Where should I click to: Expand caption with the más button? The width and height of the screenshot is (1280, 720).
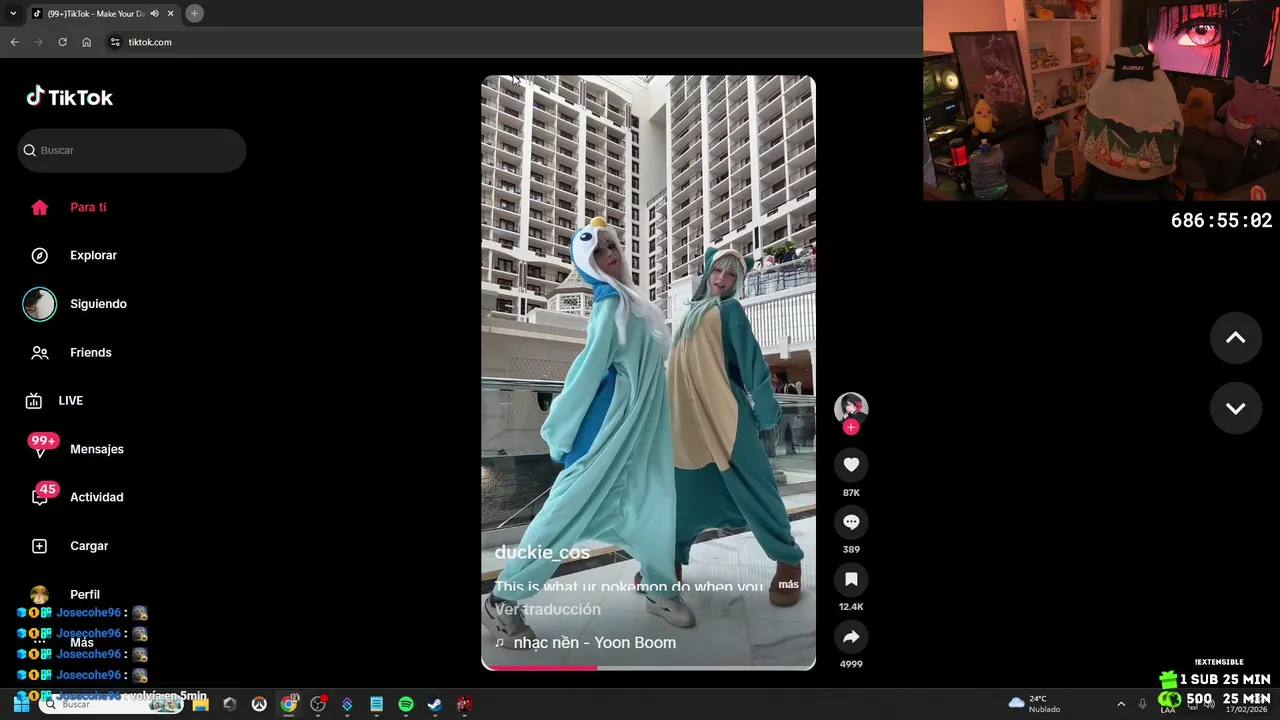pos(788,584)
